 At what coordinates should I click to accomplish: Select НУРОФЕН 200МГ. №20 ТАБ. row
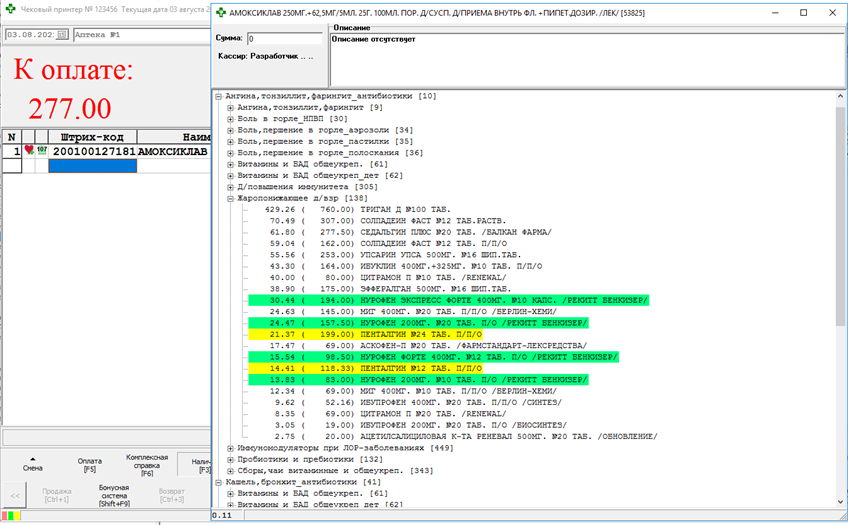tap(418, 323)
